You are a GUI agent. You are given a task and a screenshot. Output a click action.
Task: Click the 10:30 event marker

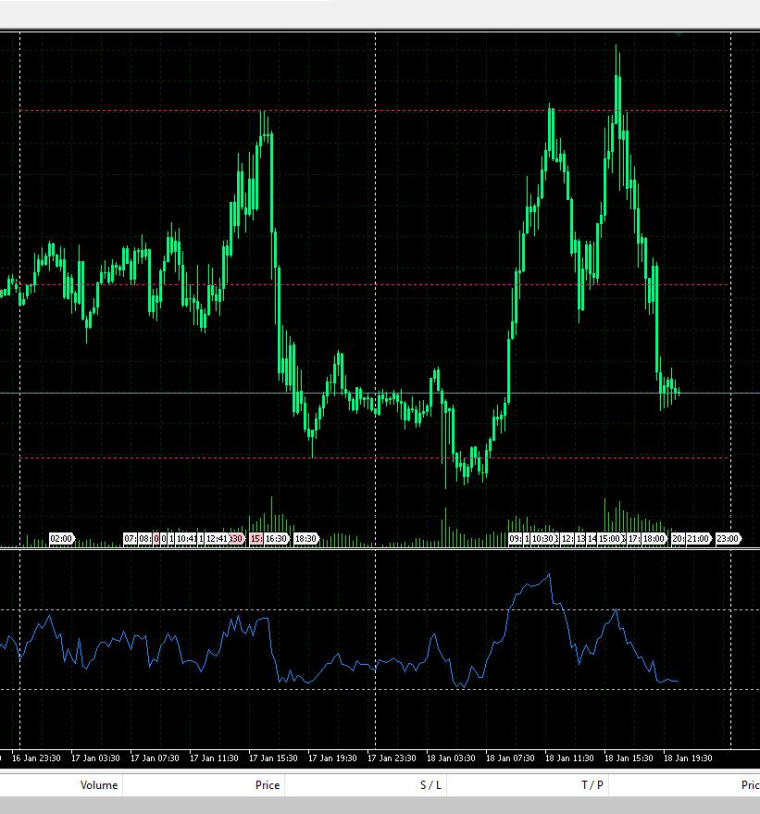[543, 539]
